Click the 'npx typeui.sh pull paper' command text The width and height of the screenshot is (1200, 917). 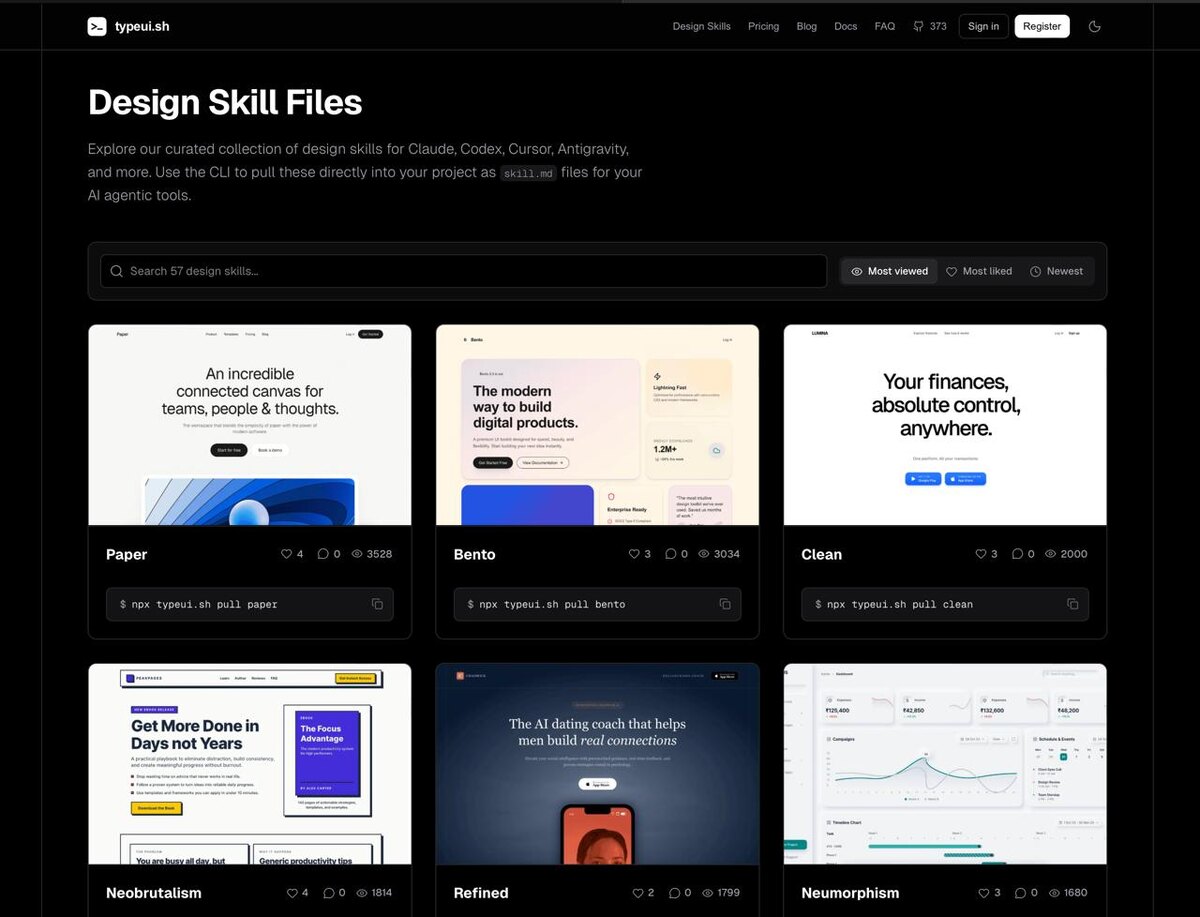coord(205,604)
